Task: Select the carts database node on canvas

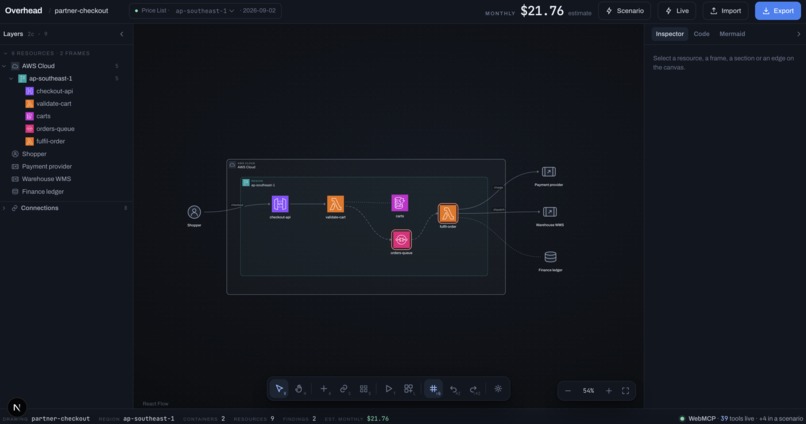Action: click(x=399, y=203)
